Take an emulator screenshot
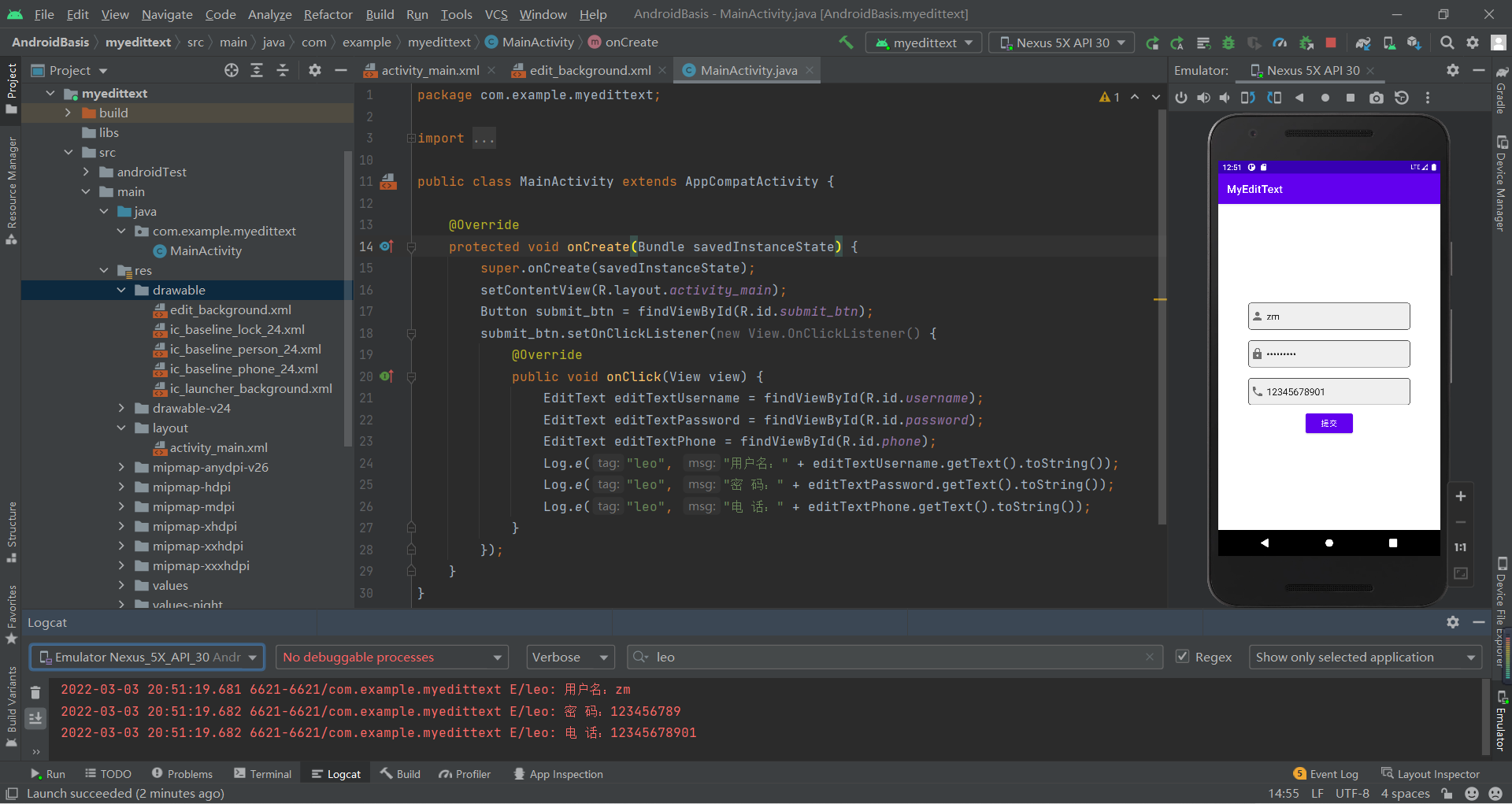The image size is (1512, 804). [1376, 98]
